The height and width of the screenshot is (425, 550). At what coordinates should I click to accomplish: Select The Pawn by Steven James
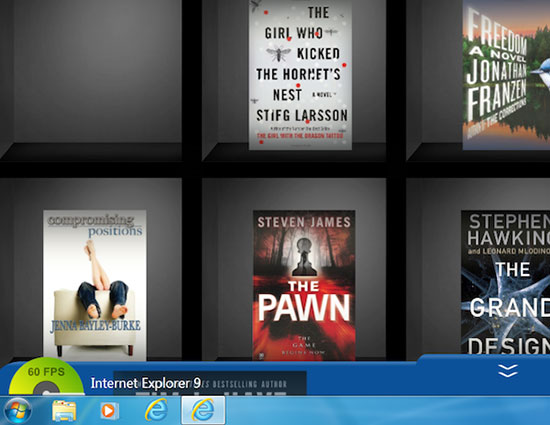[304, 285]
